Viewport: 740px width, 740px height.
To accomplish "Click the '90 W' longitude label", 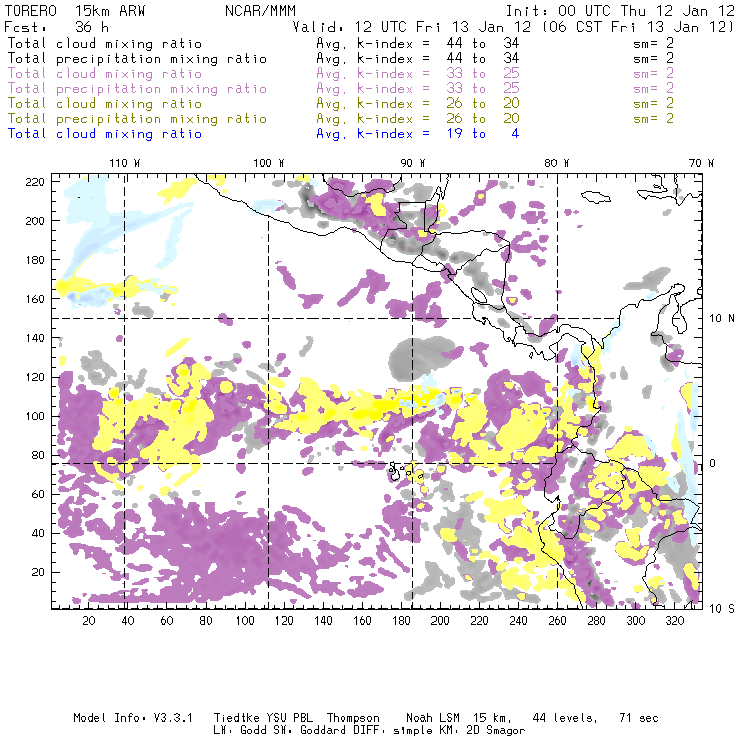I will click(413, 163).
